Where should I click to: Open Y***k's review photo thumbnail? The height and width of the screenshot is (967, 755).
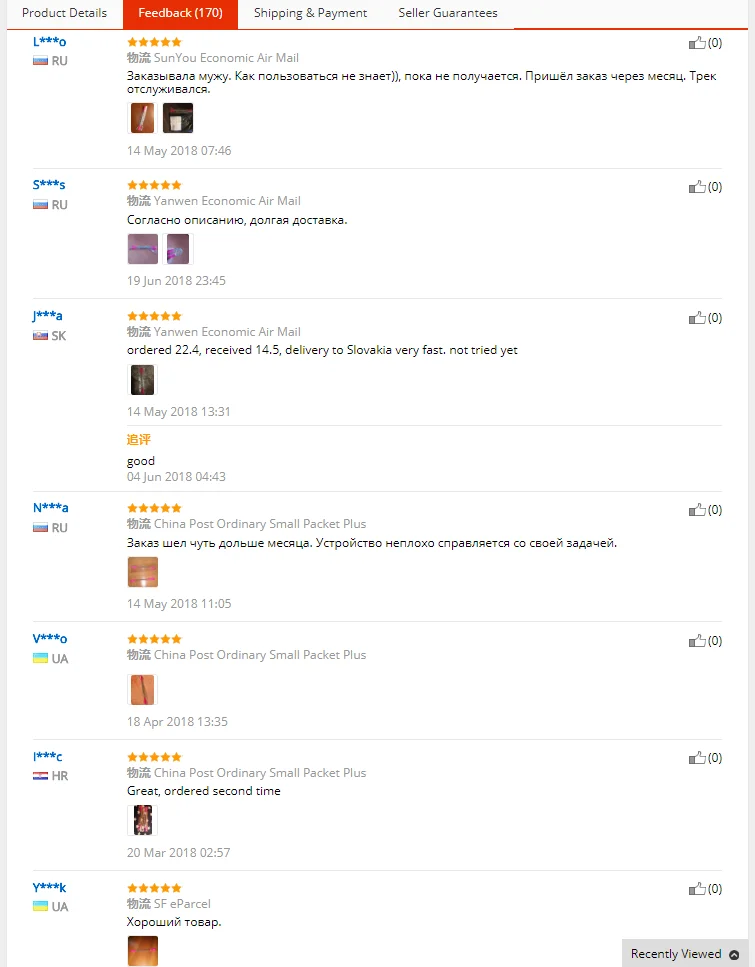point(142,950)
